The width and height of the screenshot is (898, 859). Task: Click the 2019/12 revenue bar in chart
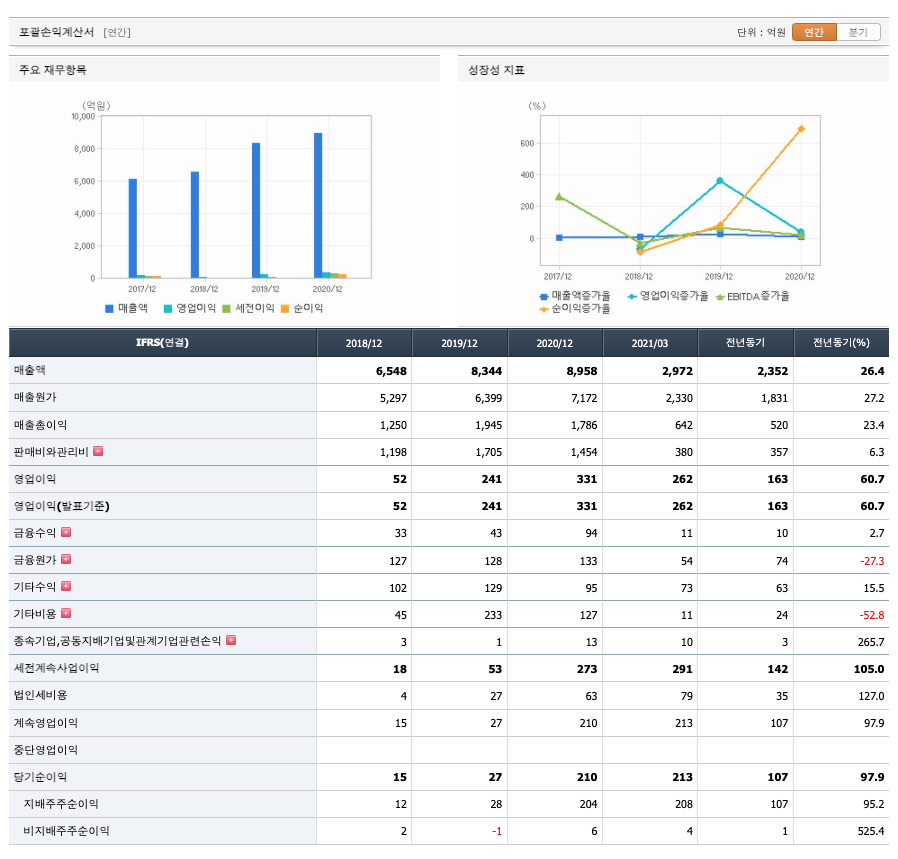pos(256,211)
